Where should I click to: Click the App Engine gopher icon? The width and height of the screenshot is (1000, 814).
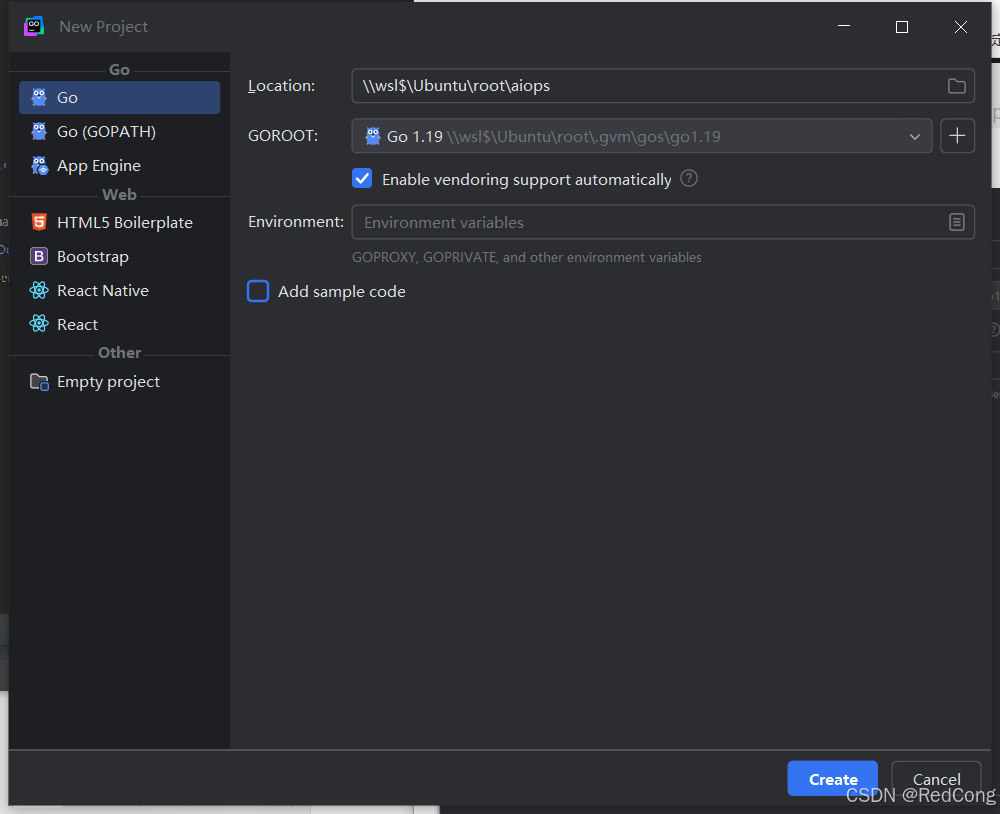pos(40,165)
